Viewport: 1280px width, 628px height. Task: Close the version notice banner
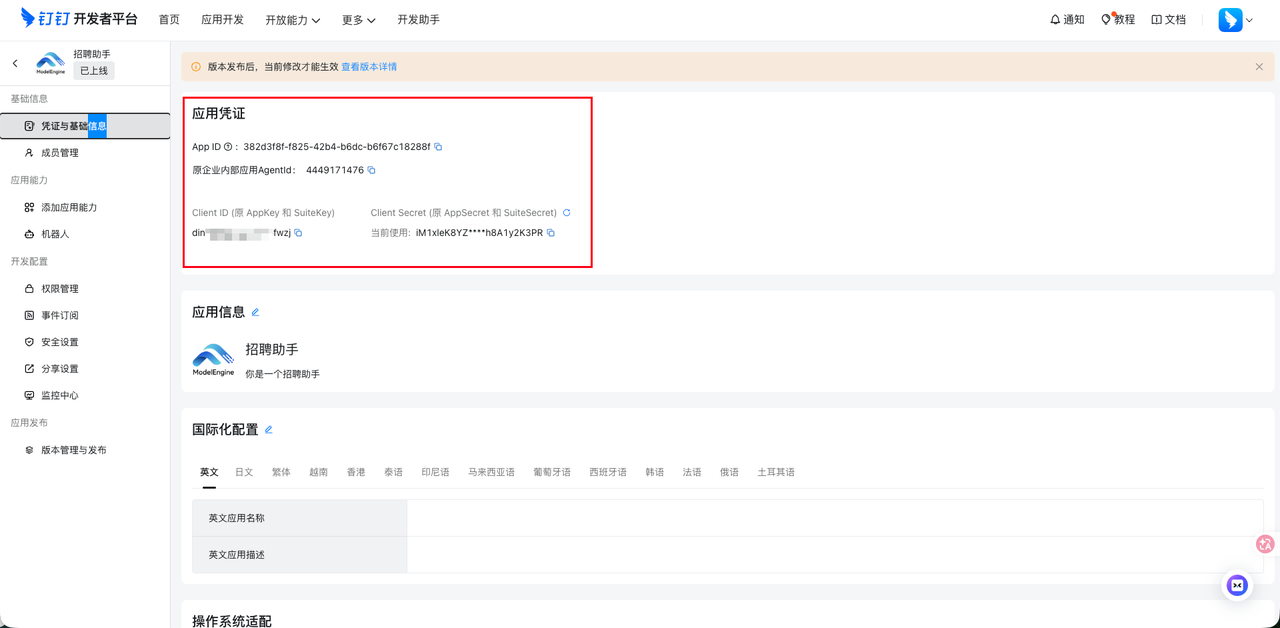tap(1259, 67)
